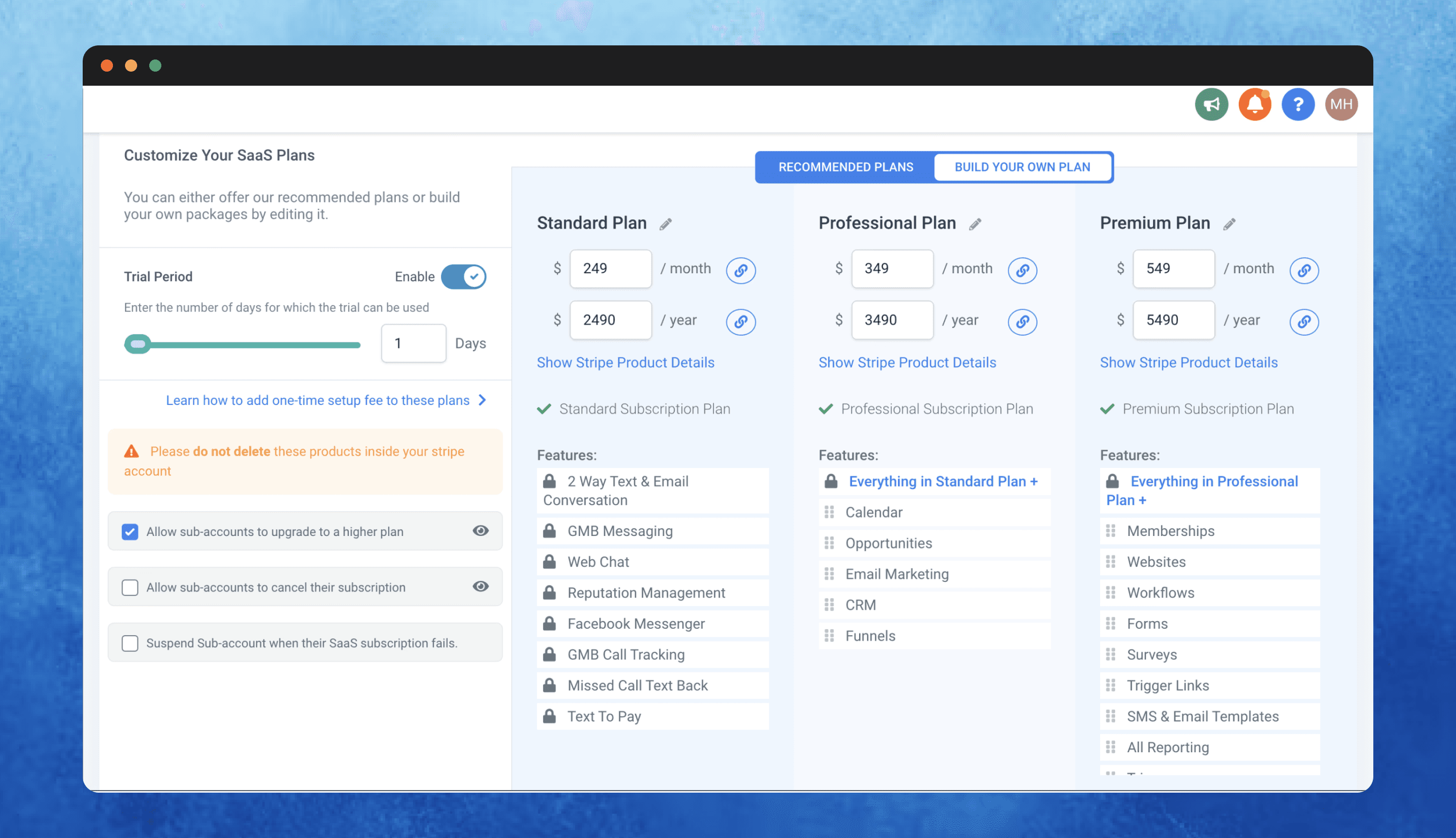Image resolution: width=1456 pixels, height=838 pixels.
Task: Select the Recommended Plans tab
Action: (x=845, y=167)
